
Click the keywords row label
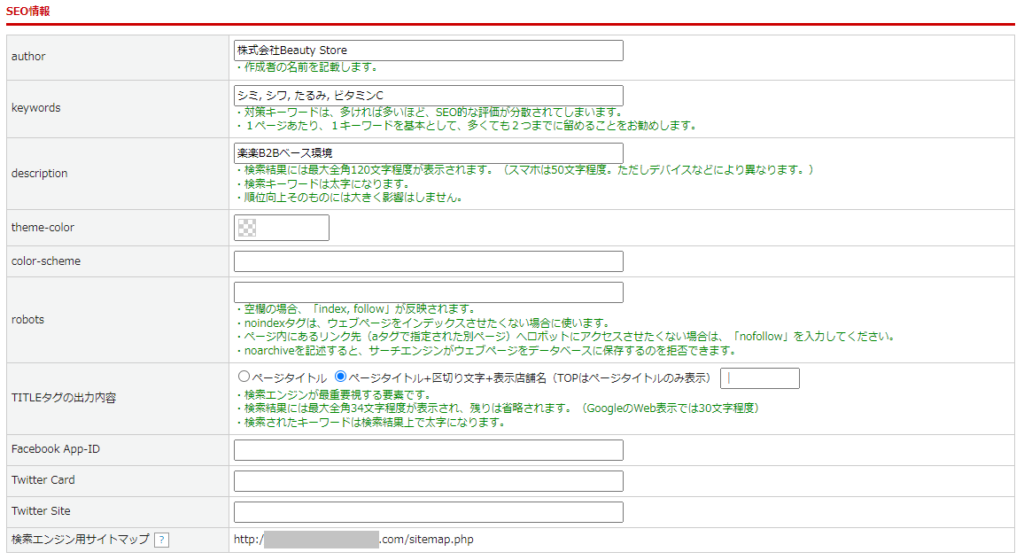[36, 108]
